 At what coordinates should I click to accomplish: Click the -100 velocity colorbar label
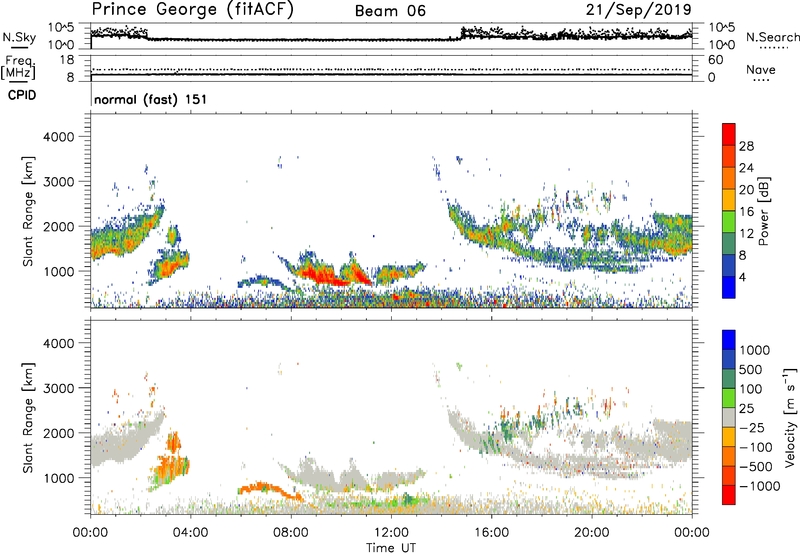click(x=756, y=447)
